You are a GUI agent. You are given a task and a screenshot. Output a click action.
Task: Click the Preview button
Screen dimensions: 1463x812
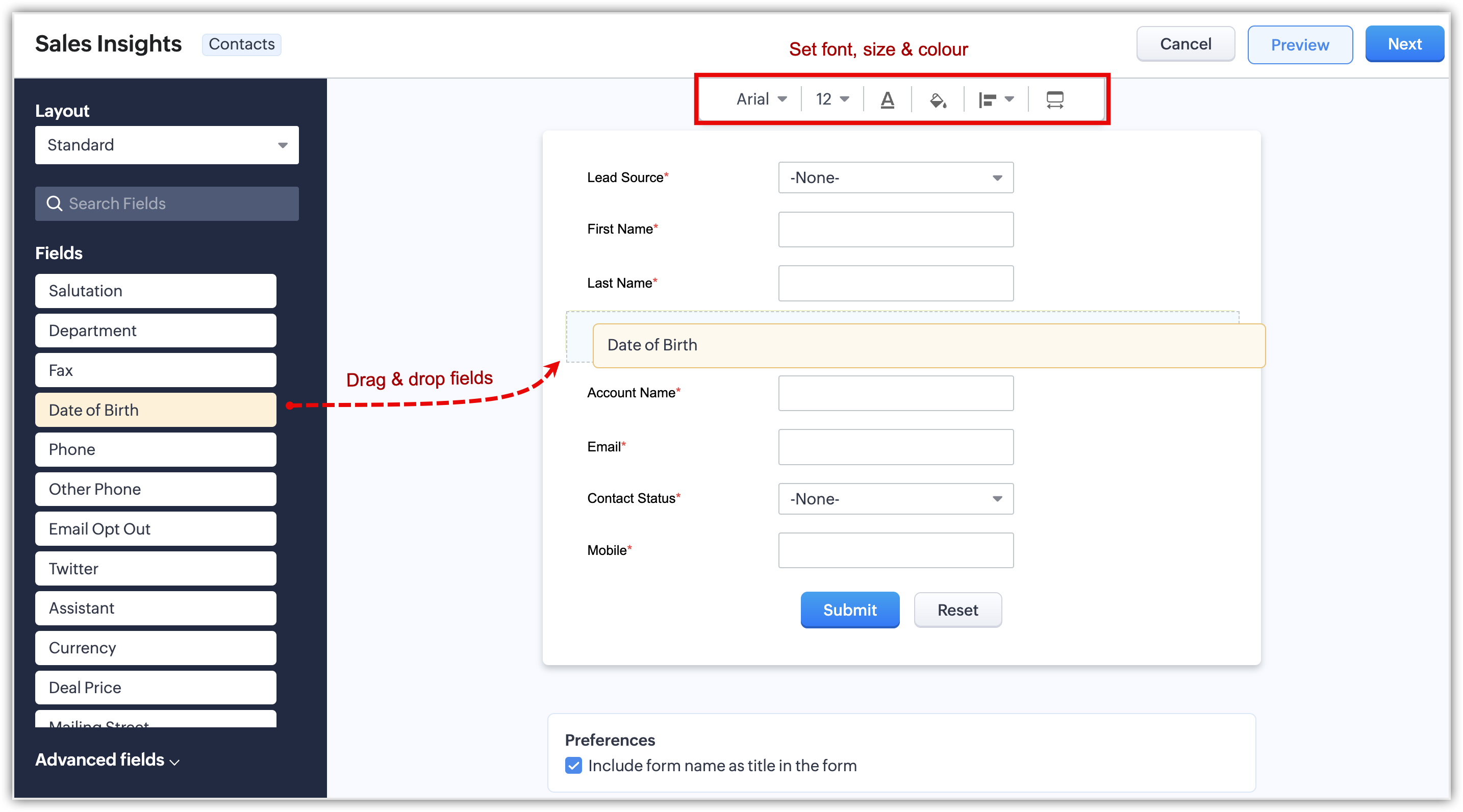[1299, 45]
